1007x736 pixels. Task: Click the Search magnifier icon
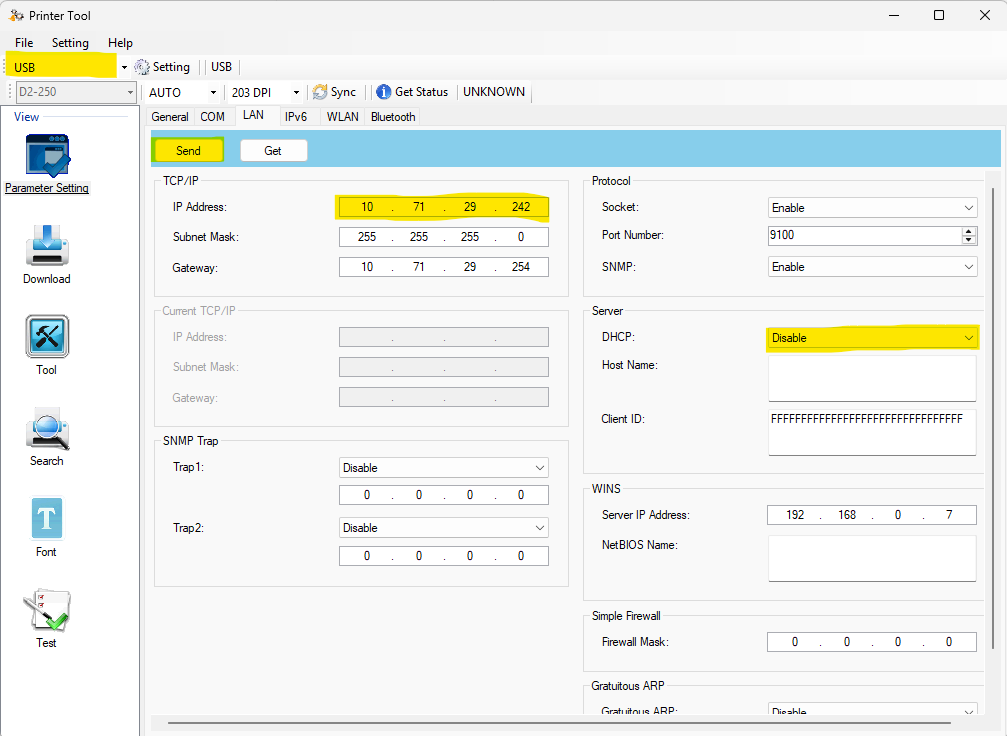tap(46, 428)
